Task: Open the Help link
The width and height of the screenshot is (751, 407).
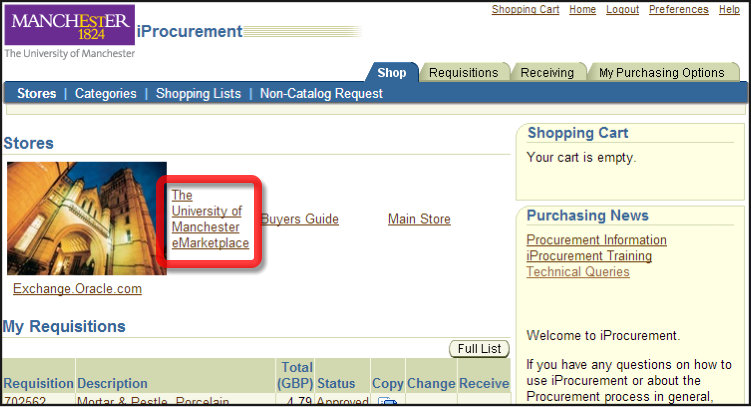Action: [729, 10]
